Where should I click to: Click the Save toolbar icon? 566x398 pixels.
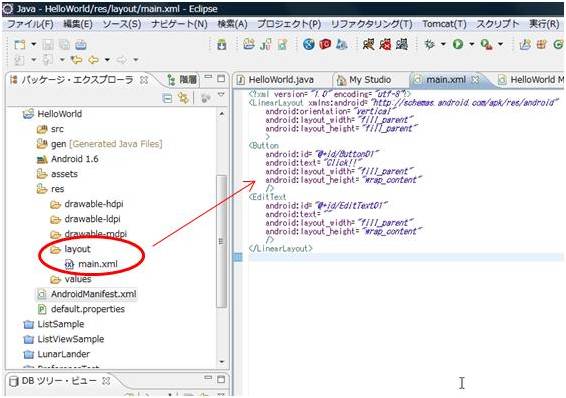tap(48, 45)
